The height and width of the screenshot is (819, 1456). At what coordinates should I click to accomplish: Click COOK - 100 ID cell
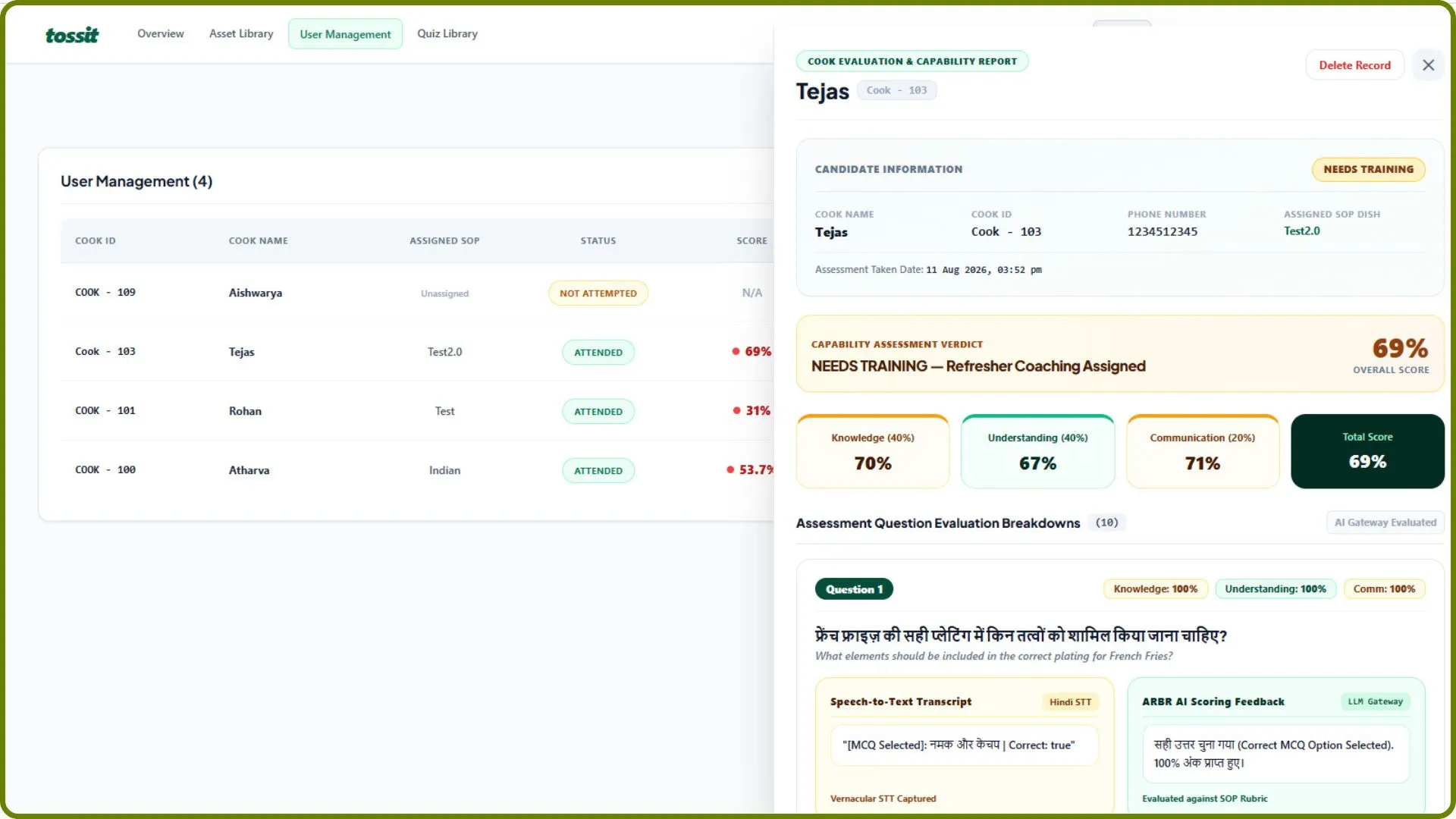click(x=105, y=470)
